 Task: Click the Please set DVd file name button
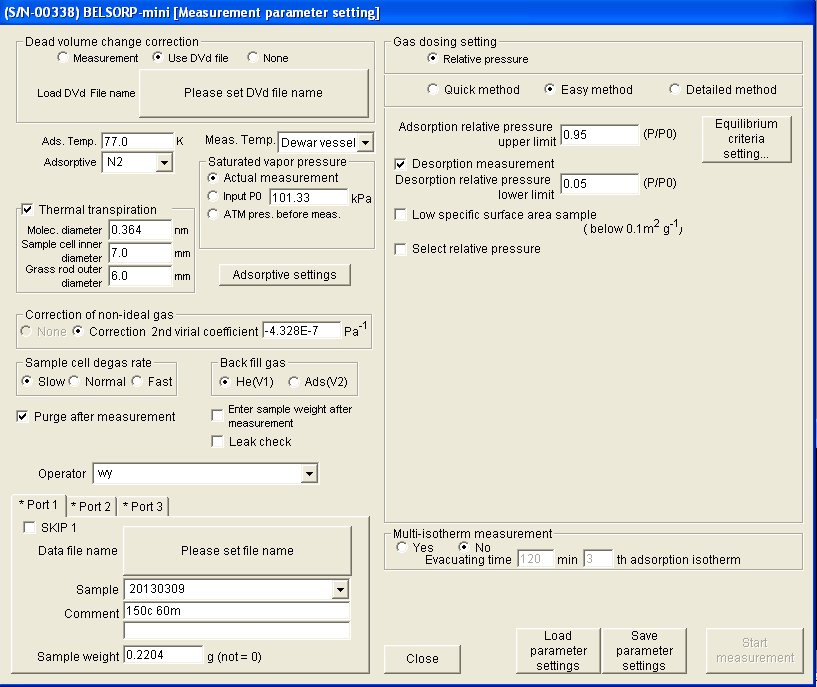pos(254,93)
